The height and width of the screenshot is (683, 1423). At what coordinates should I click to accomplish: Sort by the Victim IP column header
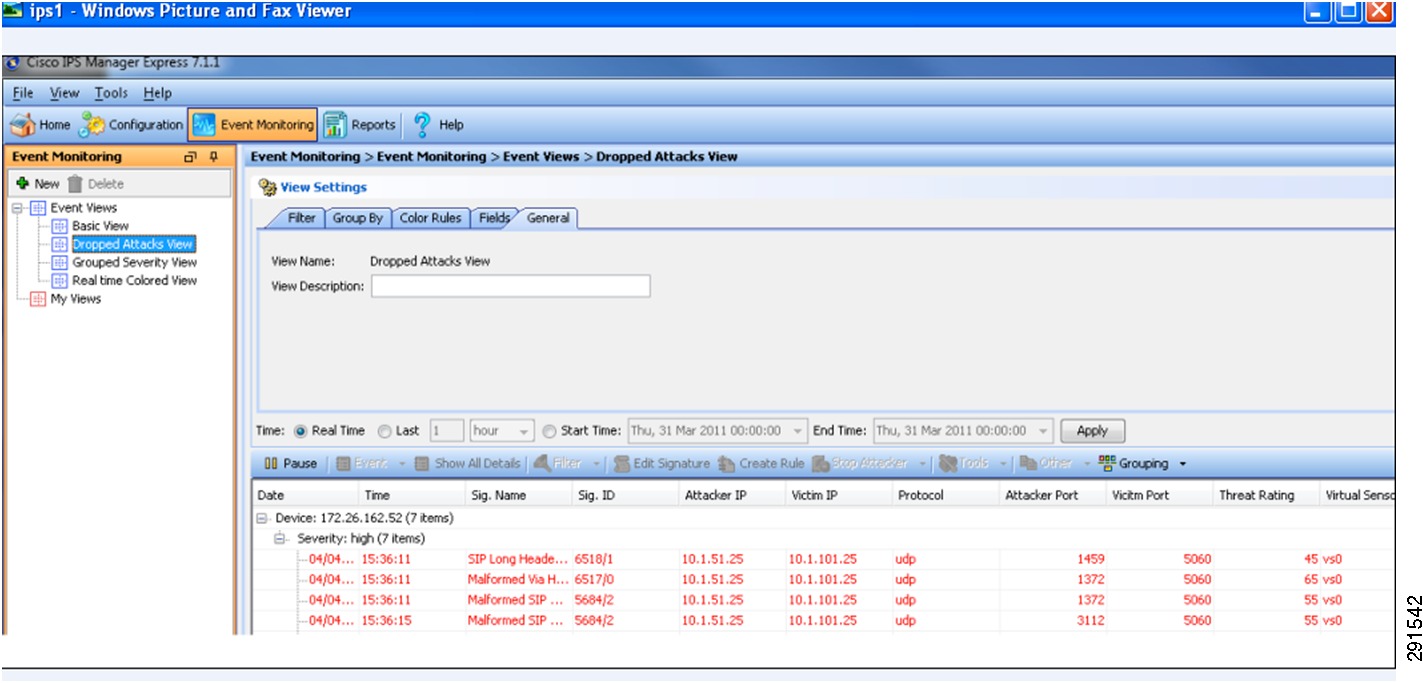click(x=839, y=495)
